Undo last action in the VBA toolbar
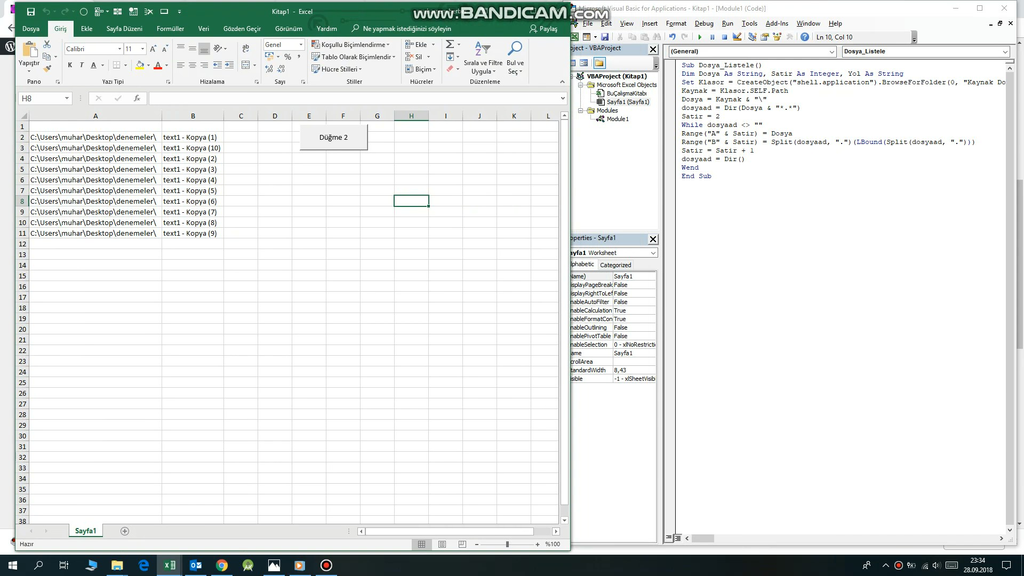1024x576 pixels. tap(672, 37)
